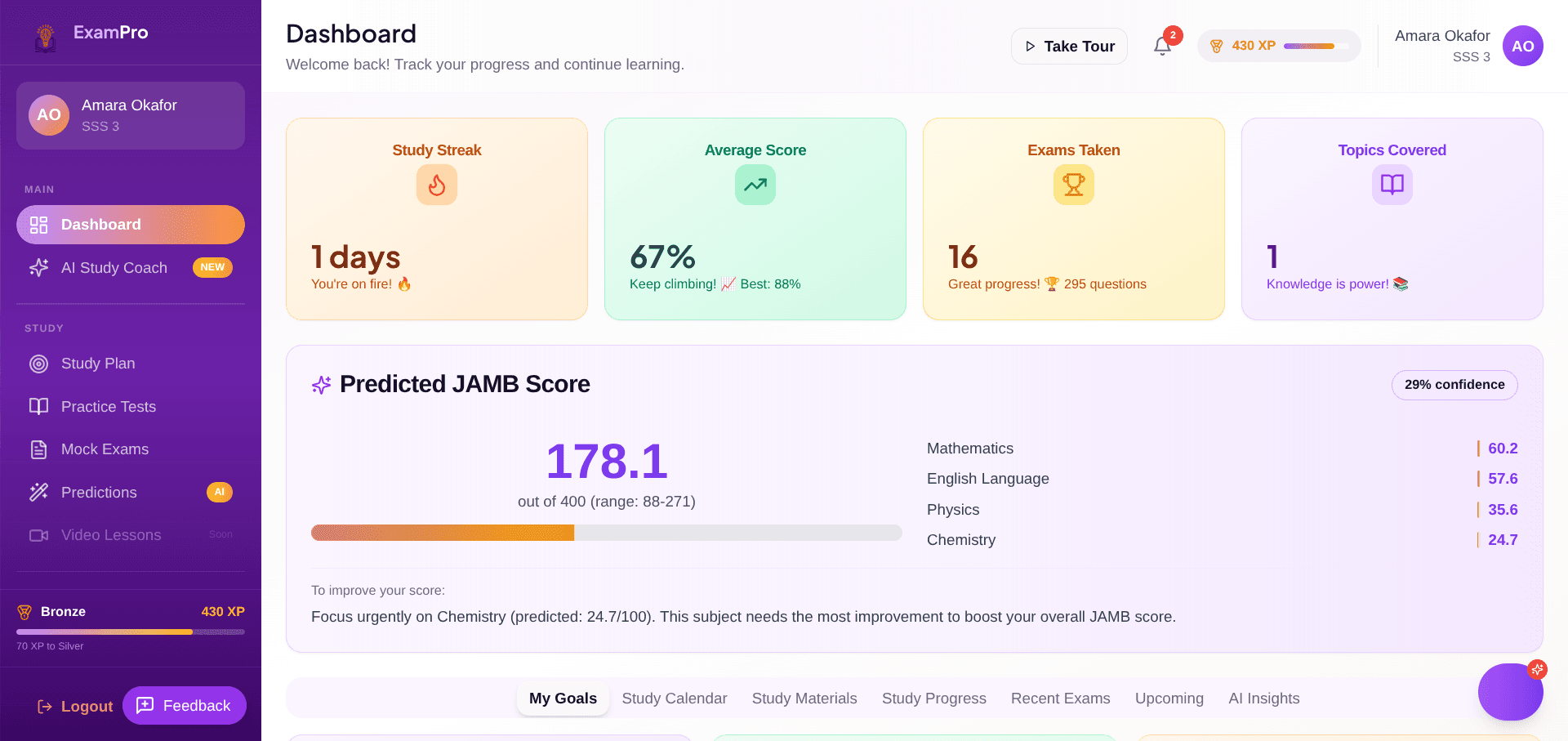1568x741 pixels.
Task: Open the Recent Exams tab
Action: pos(1060,699)
